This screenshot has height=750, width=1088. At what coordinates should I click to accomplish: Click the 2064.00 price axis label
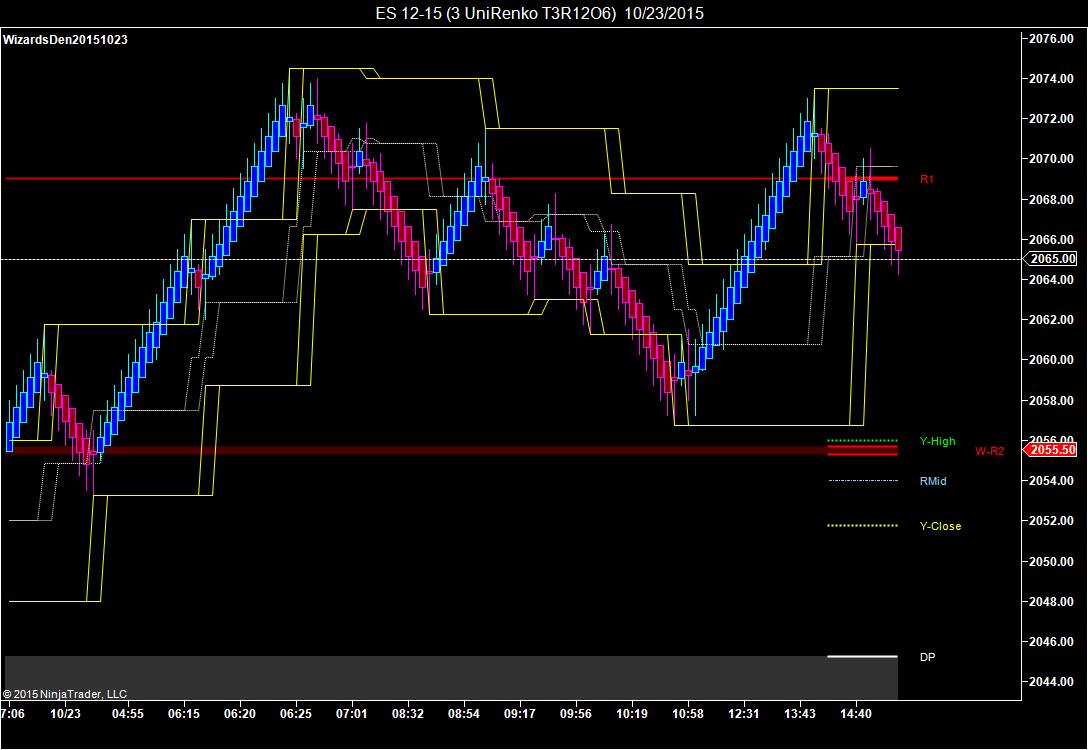[1051, 280]
